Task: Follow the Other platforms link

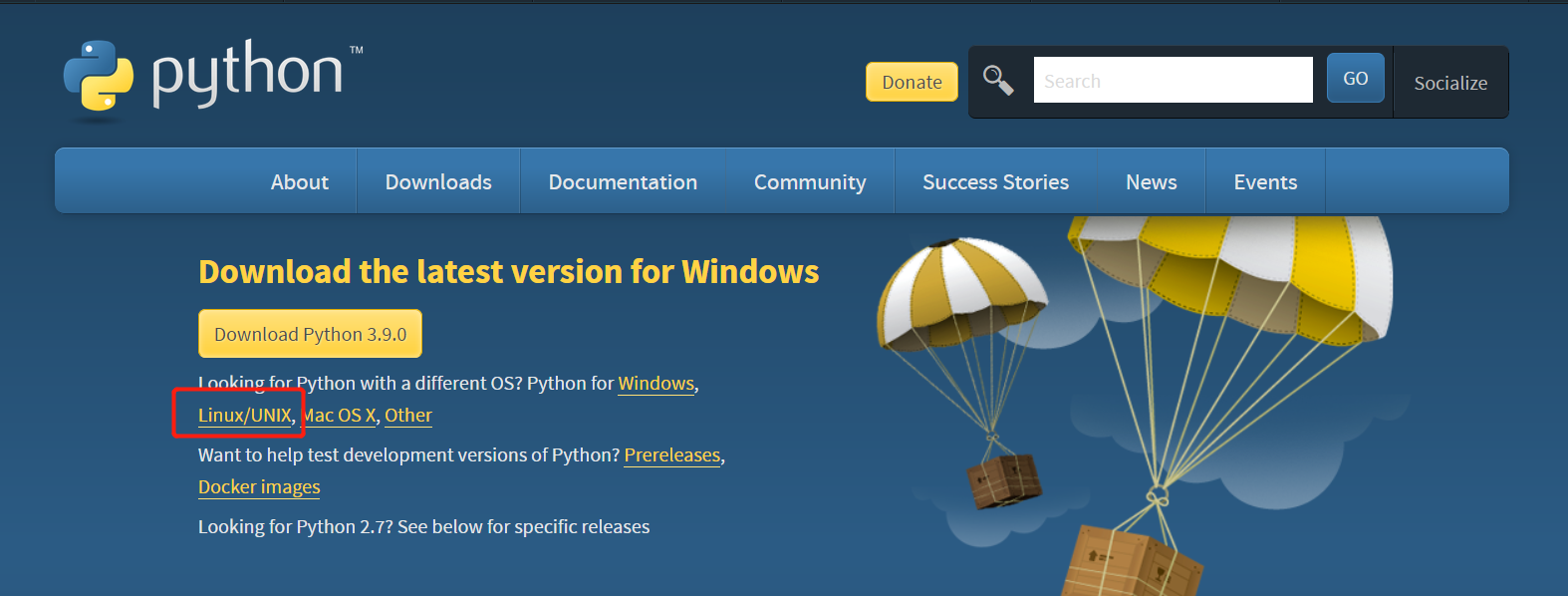Action: pos(408,416)
